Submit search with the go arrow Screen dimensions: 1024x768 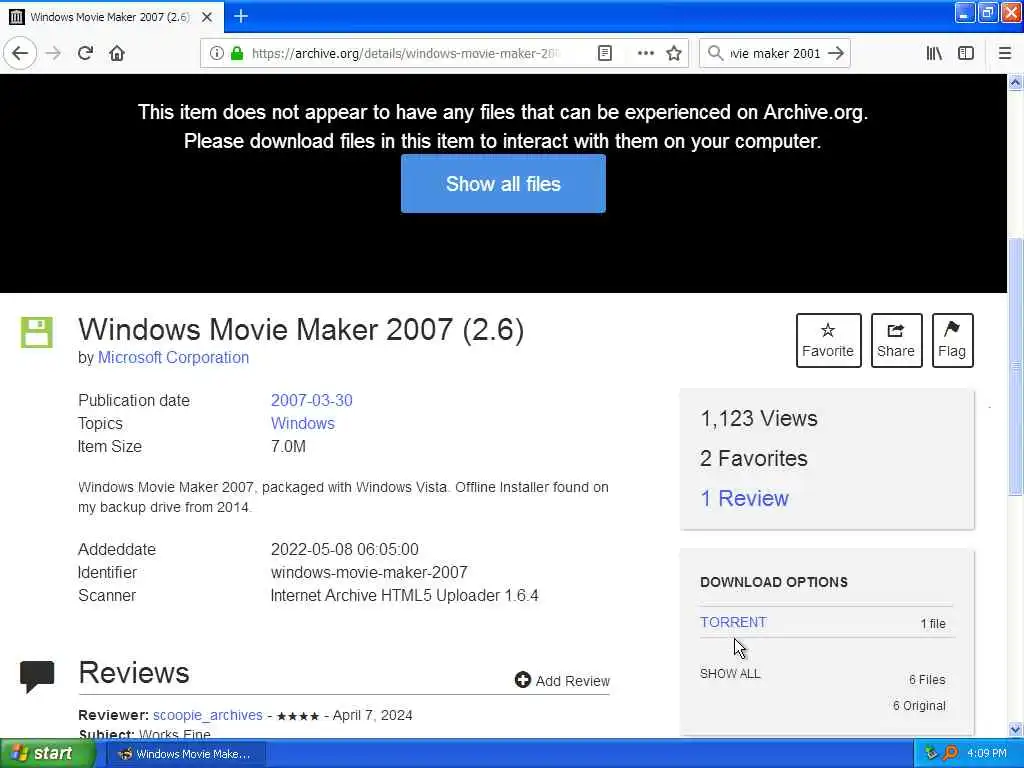[836, 54]
